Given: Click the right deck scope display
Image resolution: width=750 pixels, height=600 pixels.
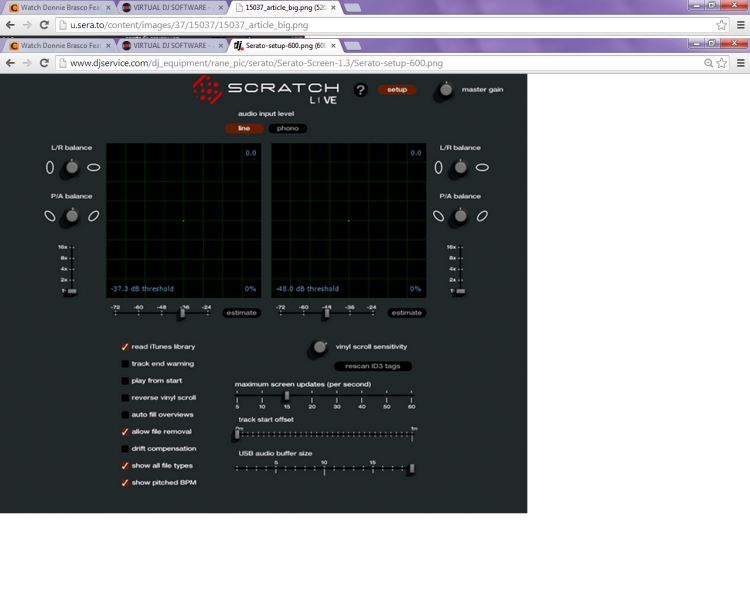Looking at the screenshot, I should tap(349, 221).
